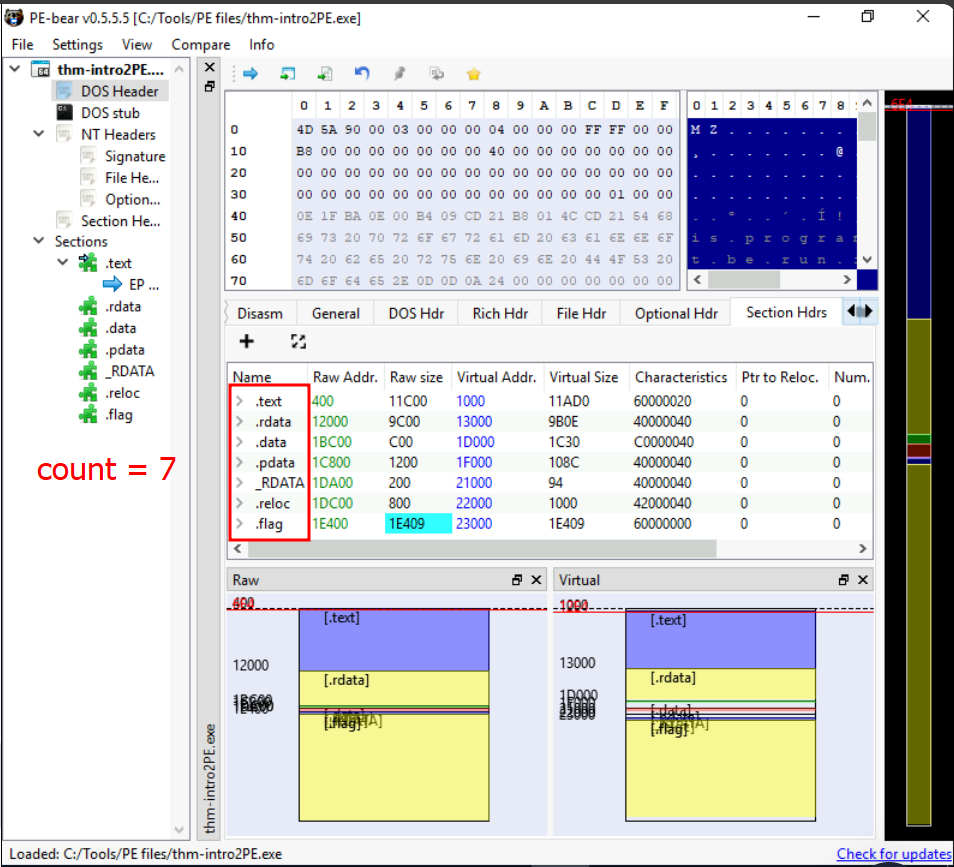The height and width of the screenshot is (867, 954).
Task: Switch to the Disasm tab
Action: click(x=260, y=314)
